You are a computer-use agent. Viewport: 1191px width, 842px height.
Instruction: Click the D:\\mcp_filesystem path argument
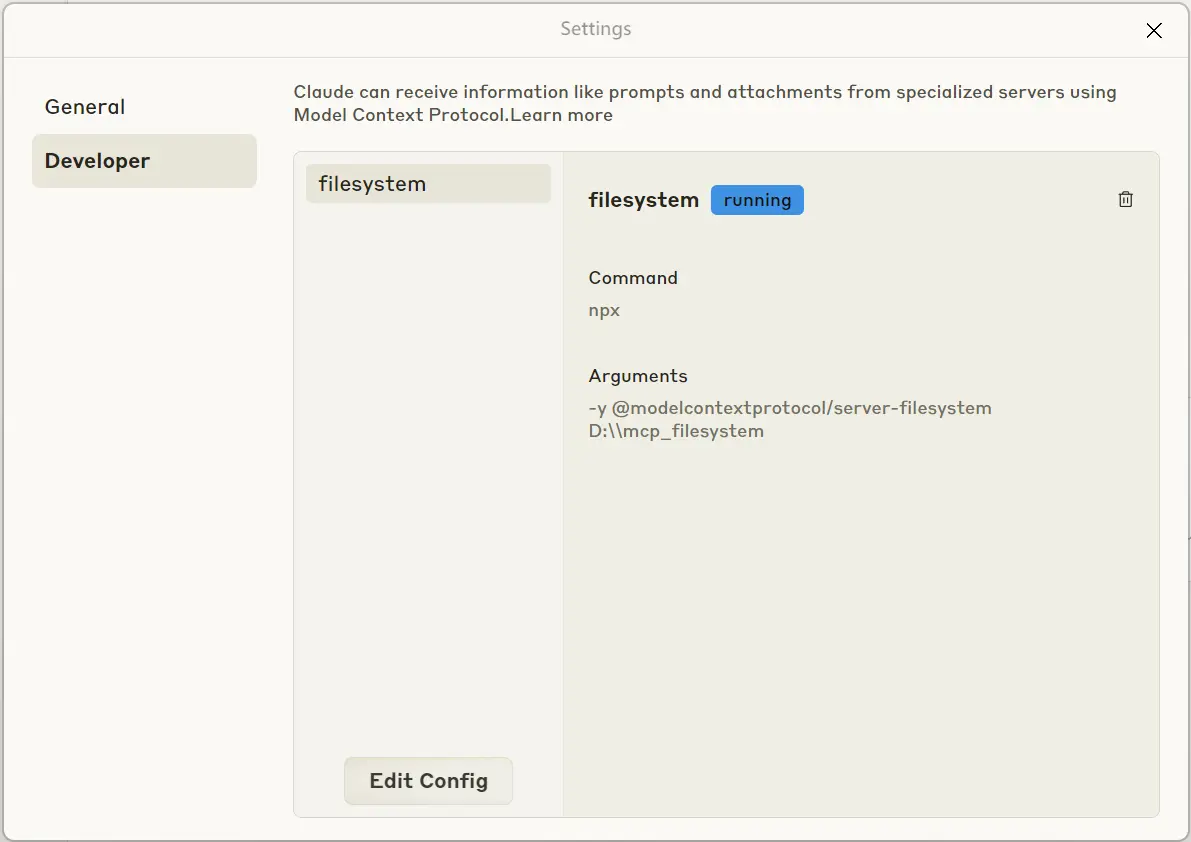(676, 432)
